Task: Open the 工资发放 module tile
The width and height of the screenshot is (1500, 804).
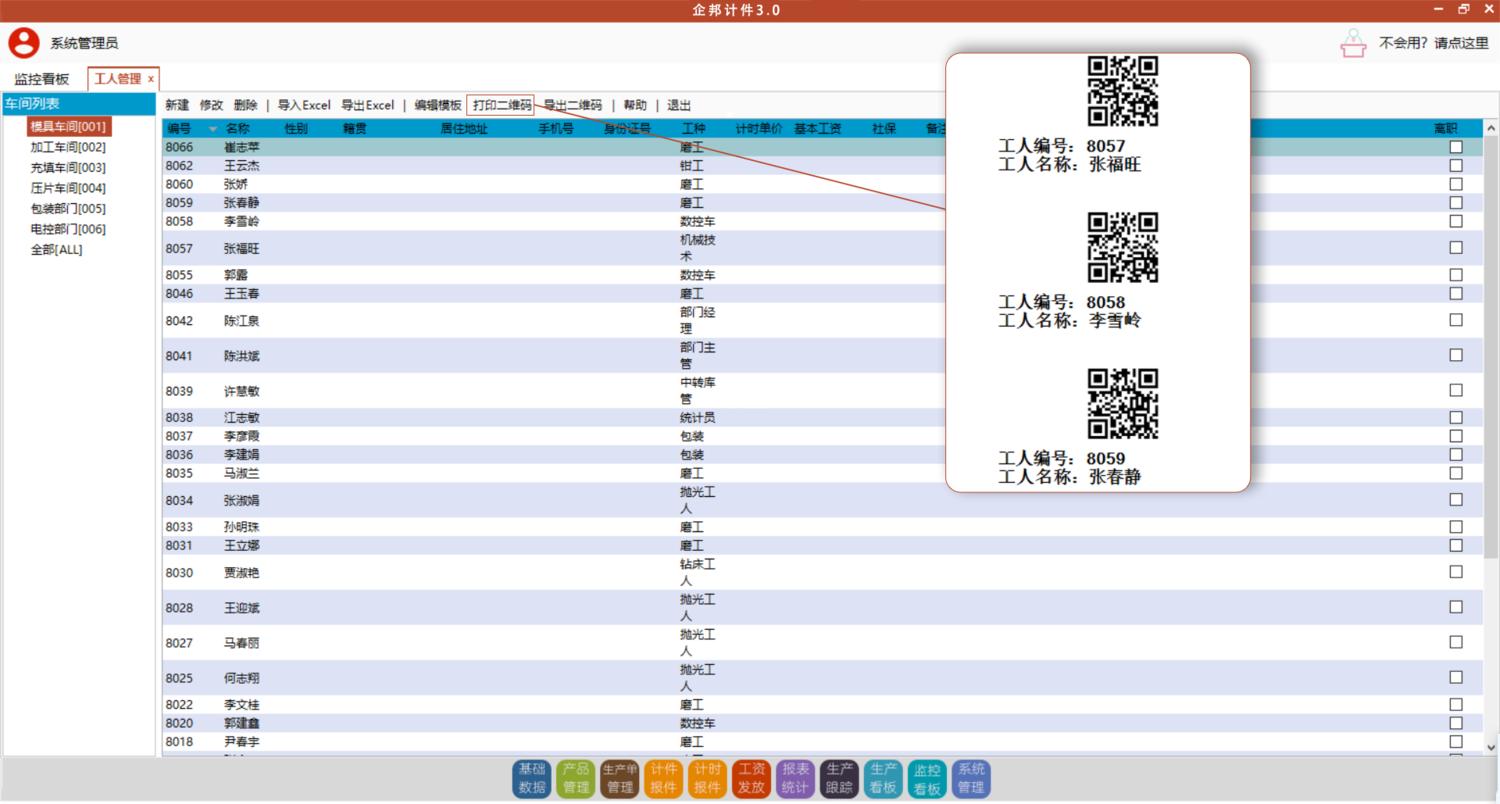Action: click(751, 778)
